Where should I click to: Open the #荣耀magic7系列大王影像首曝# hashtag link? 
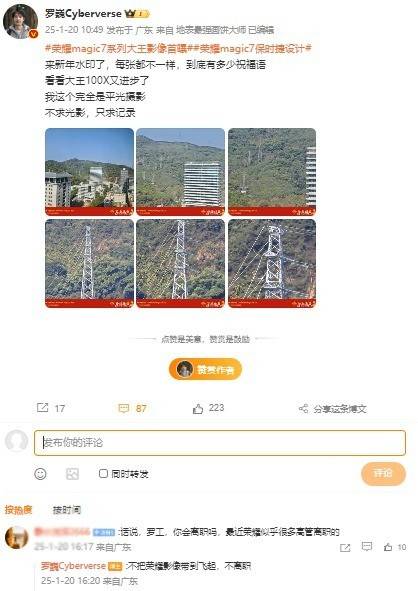[116, 49]
